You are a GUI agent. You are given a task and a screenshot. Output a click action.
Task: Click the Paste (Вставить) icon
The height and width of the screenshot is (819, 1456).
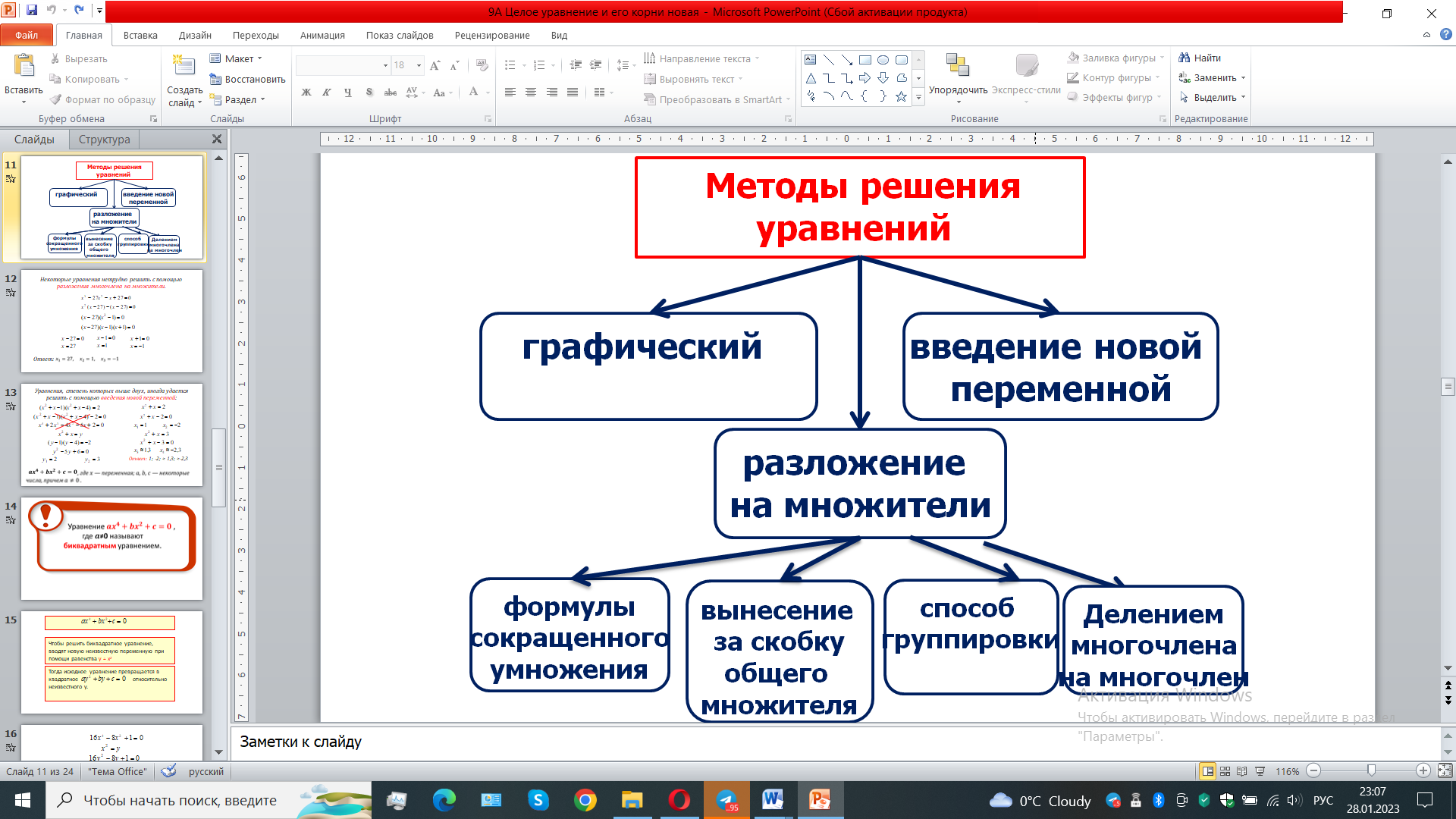coord(24,67)
